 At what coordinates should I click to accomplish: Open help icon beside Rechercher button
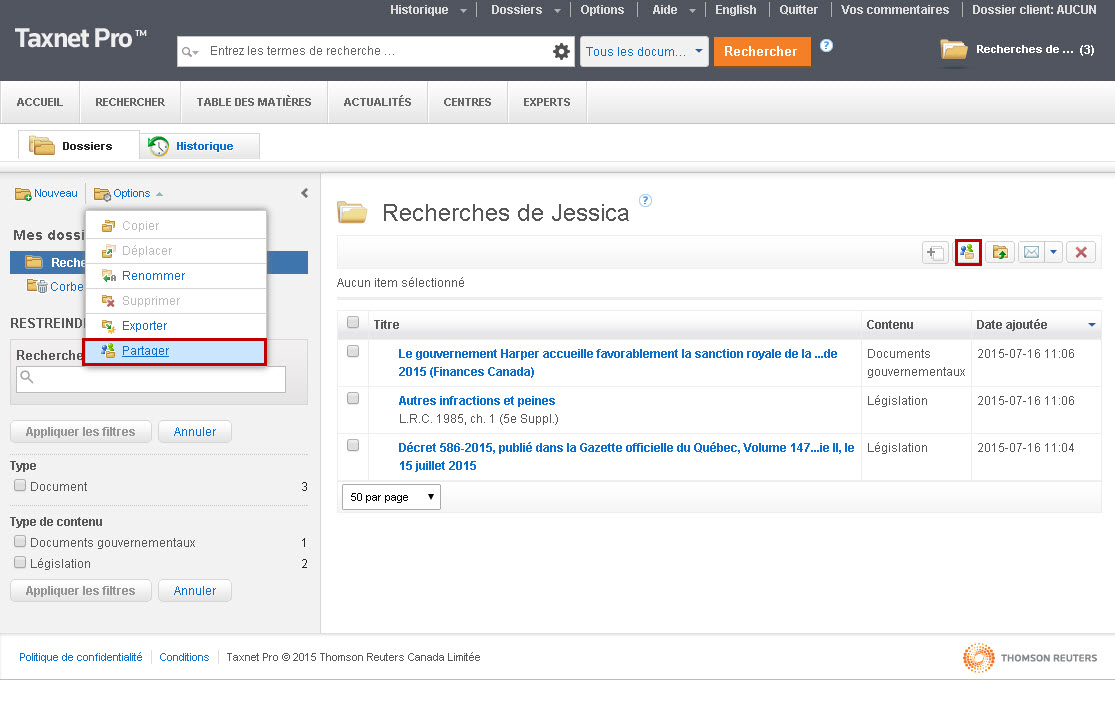[826, 45]
